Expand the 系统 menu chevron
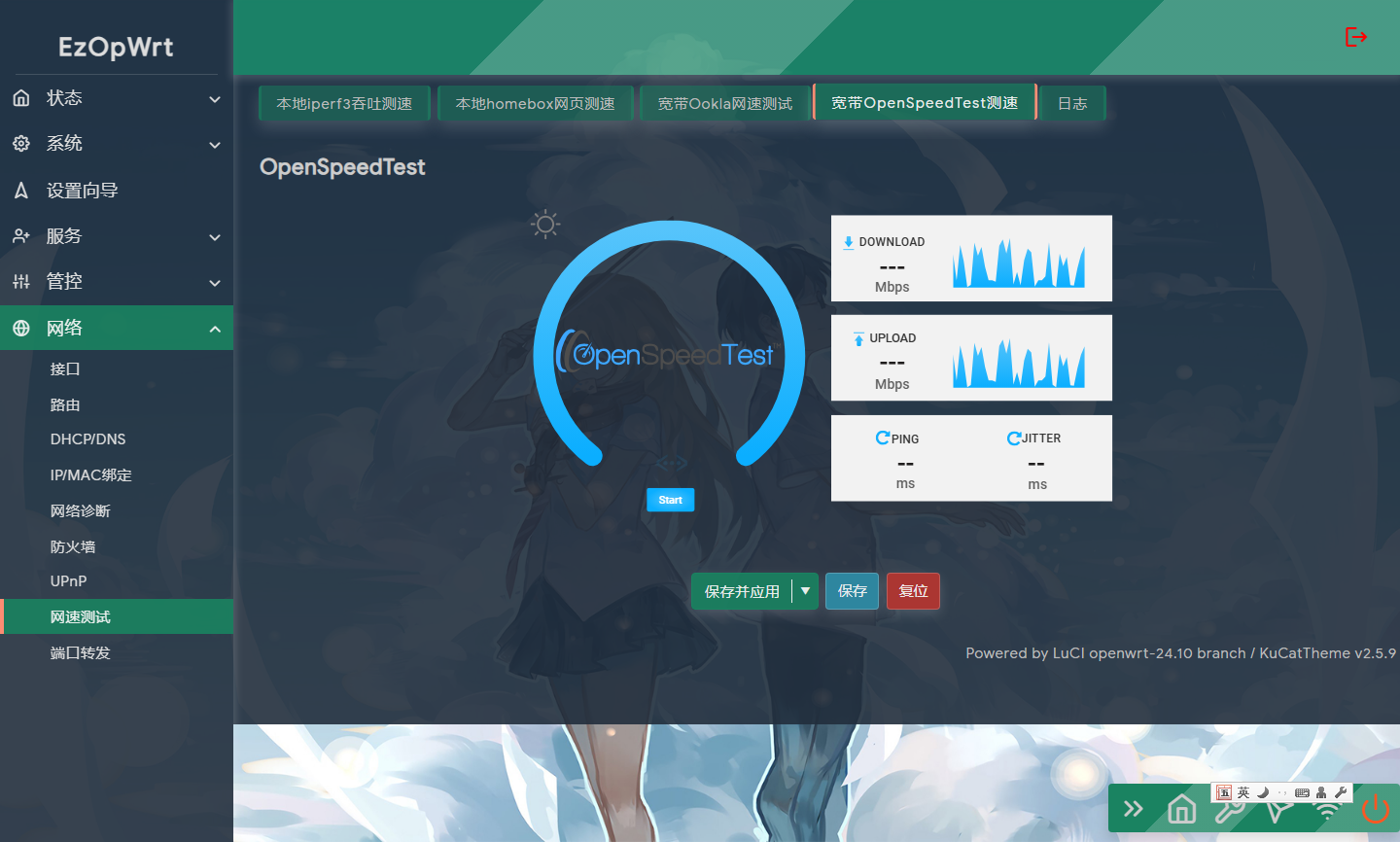The width and height of the screenshot is (1400, 842). [215, 145]
